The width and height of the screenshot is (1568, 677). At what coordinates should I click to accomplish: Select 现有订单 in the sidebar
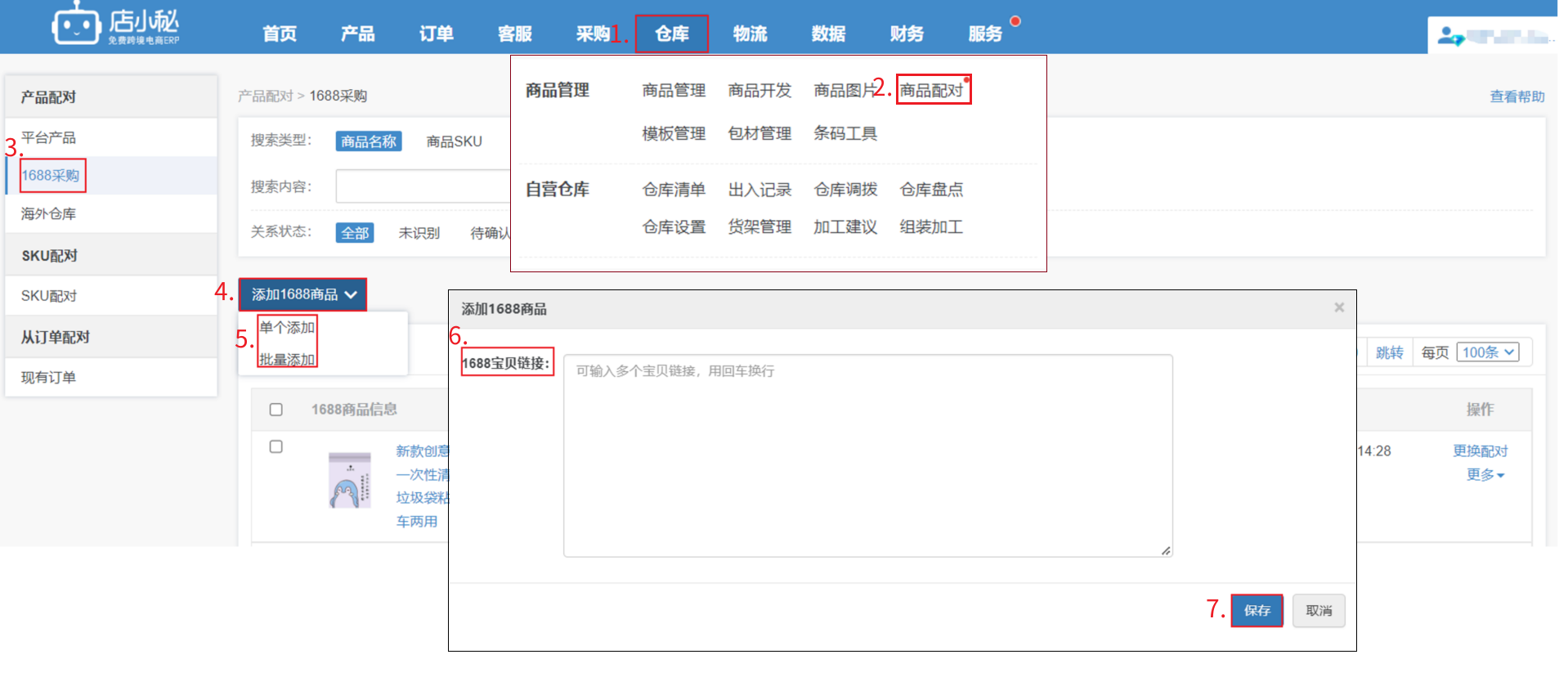tap(111, 377)
